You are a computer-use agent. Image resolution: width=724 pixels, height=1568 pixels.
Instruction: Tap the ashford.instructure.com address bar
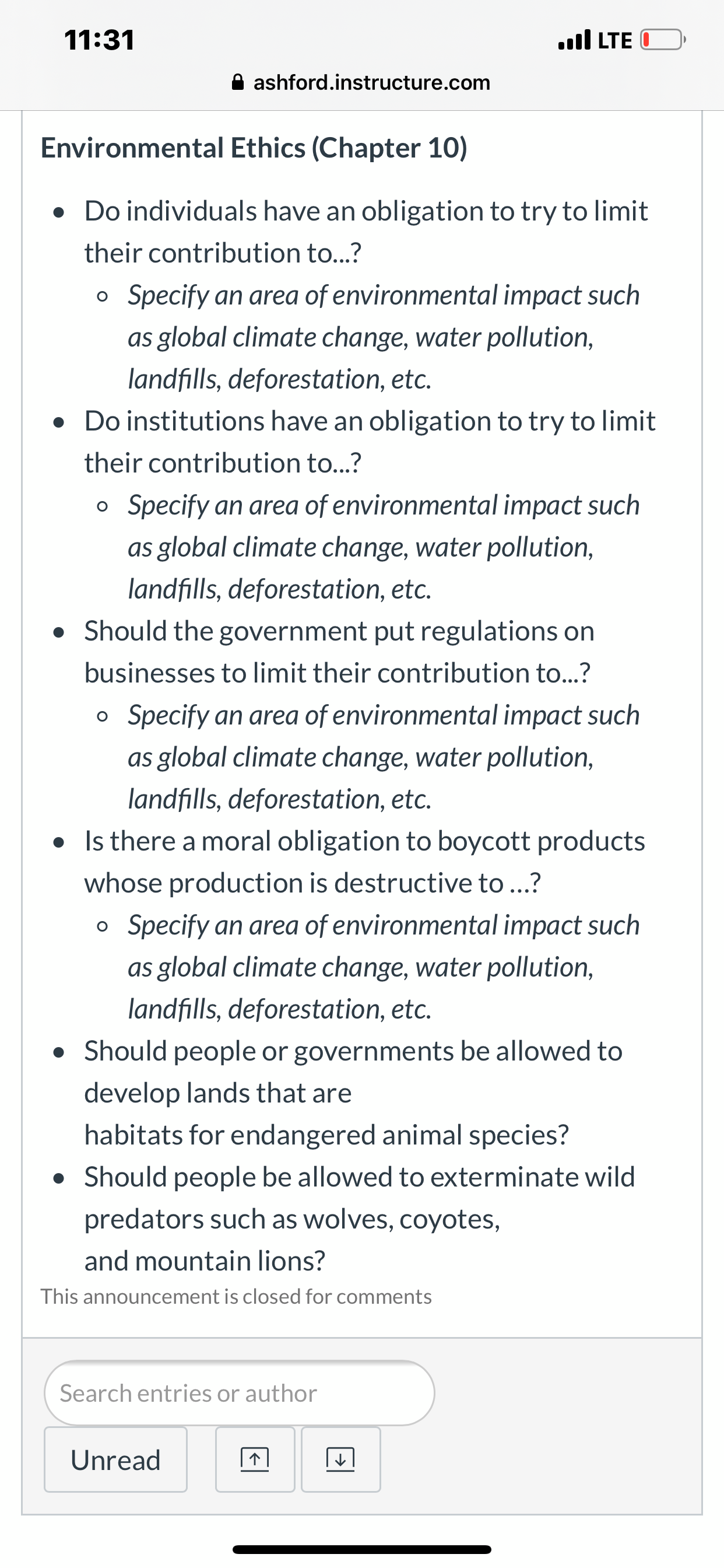point(361,82)
